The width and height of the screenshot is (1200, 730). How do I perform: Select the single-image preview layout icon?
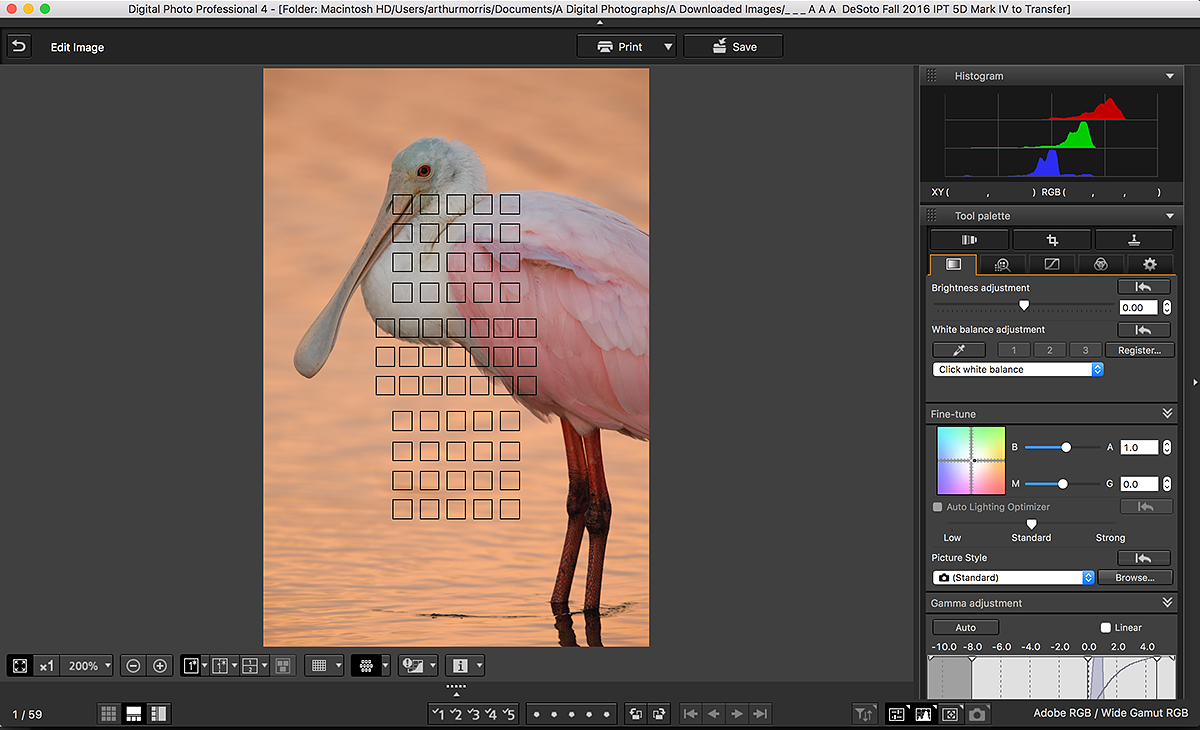pyautogui.click(x=191, y=665)
